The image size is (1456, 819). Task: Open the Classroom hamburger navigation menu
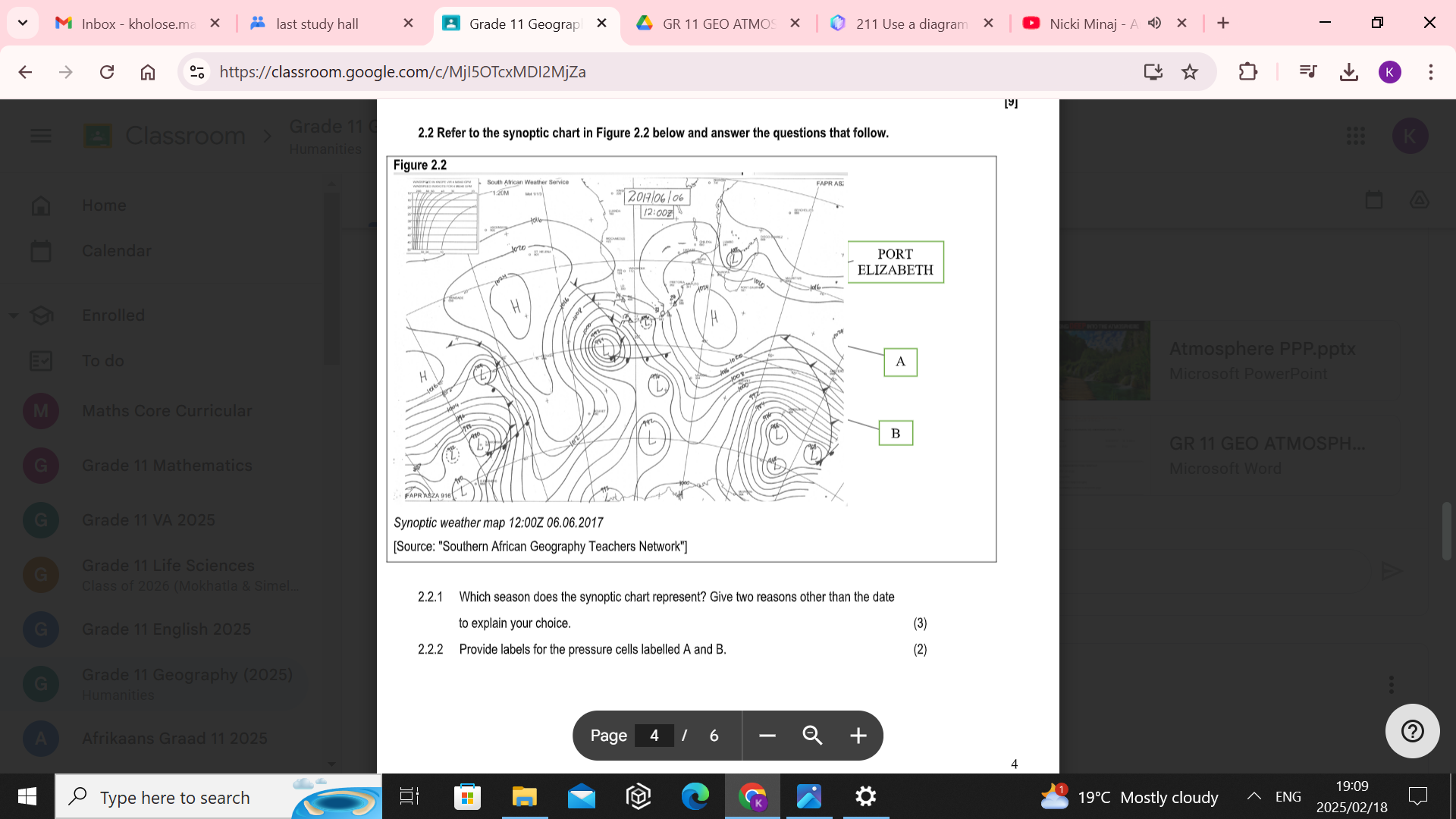point(42,136)
